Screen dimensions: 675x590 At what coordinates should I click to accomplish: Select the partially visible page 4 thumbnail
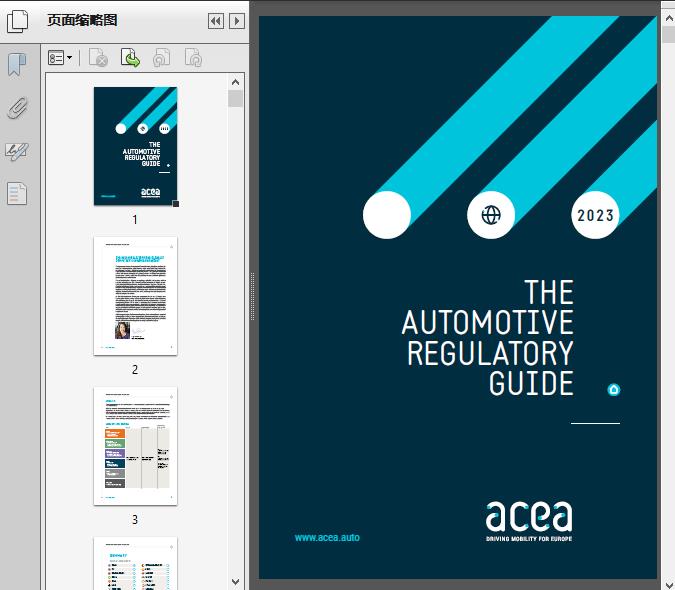(x=136, y=563)
